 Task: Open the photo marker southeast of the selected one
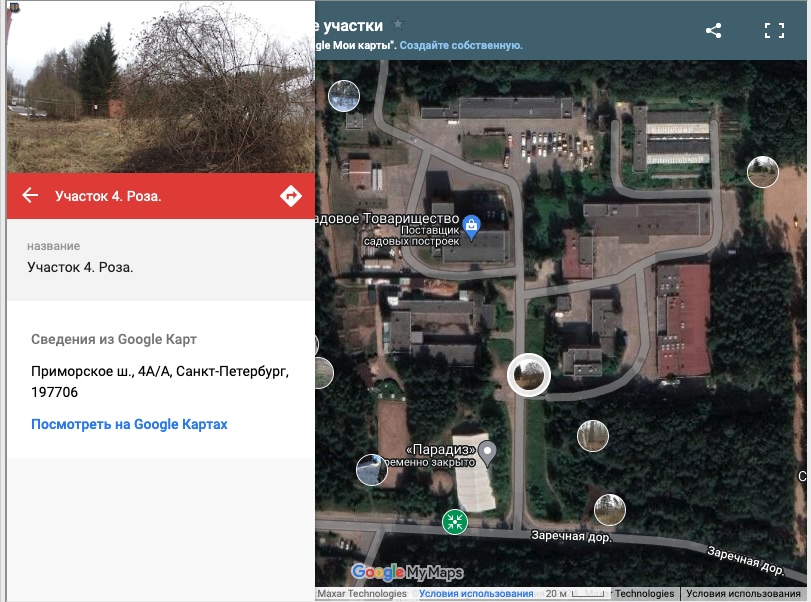[x=593, y=436]
